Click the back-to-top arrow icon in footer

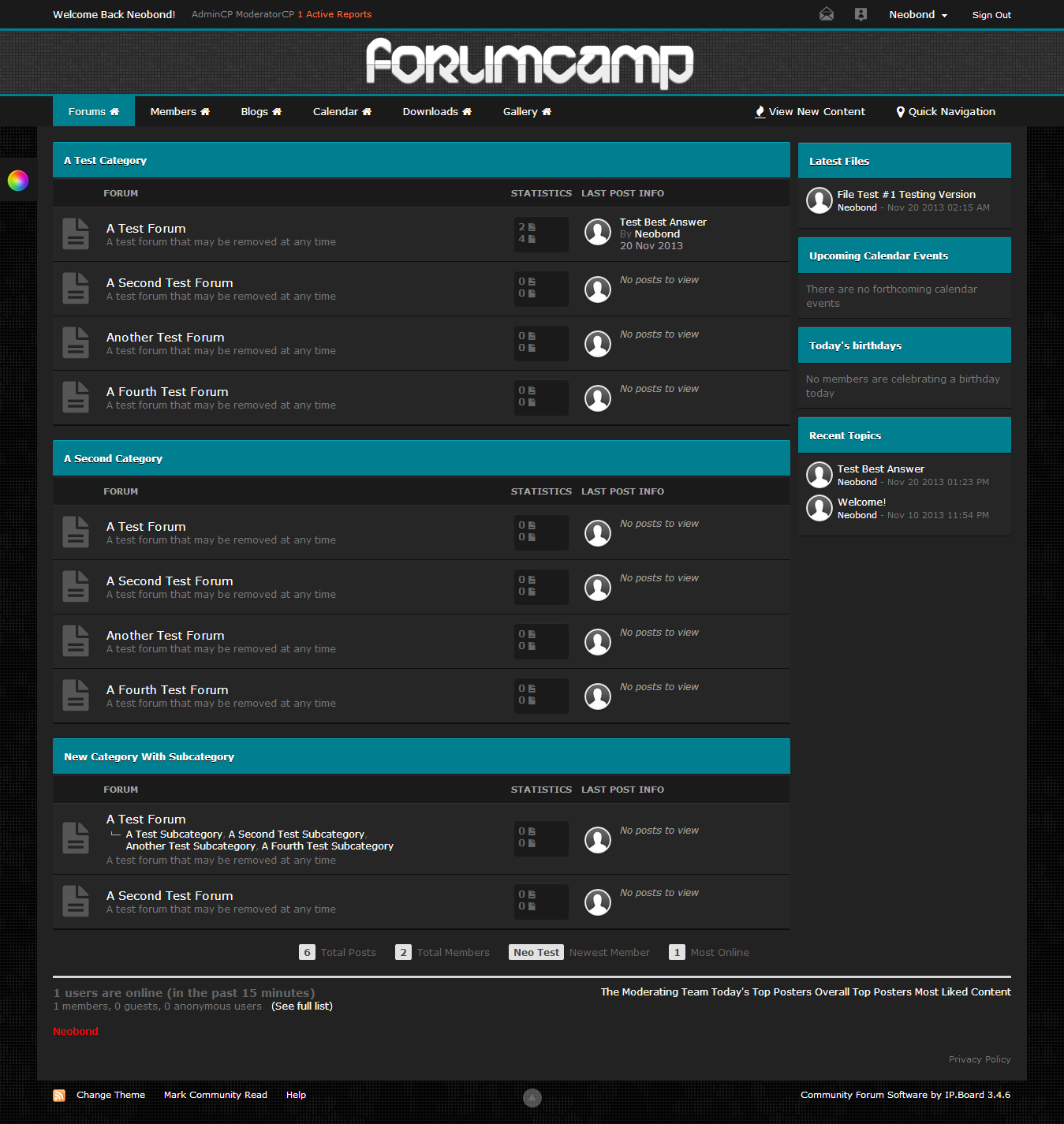pyautogui.click(x=532, y=1097)
